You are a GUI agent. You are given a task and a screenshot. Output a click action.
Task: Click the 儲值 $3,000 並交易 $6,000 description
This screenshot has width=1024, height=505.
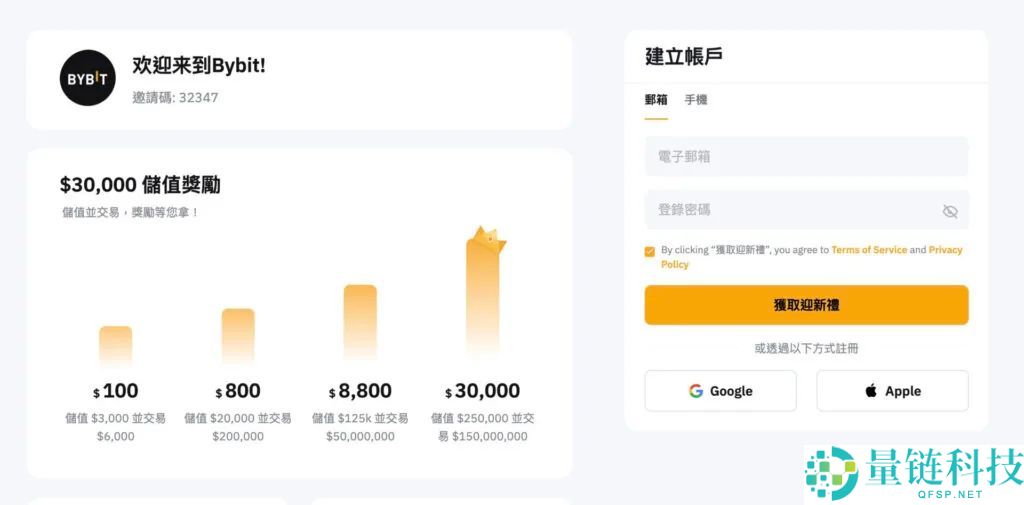116,427
